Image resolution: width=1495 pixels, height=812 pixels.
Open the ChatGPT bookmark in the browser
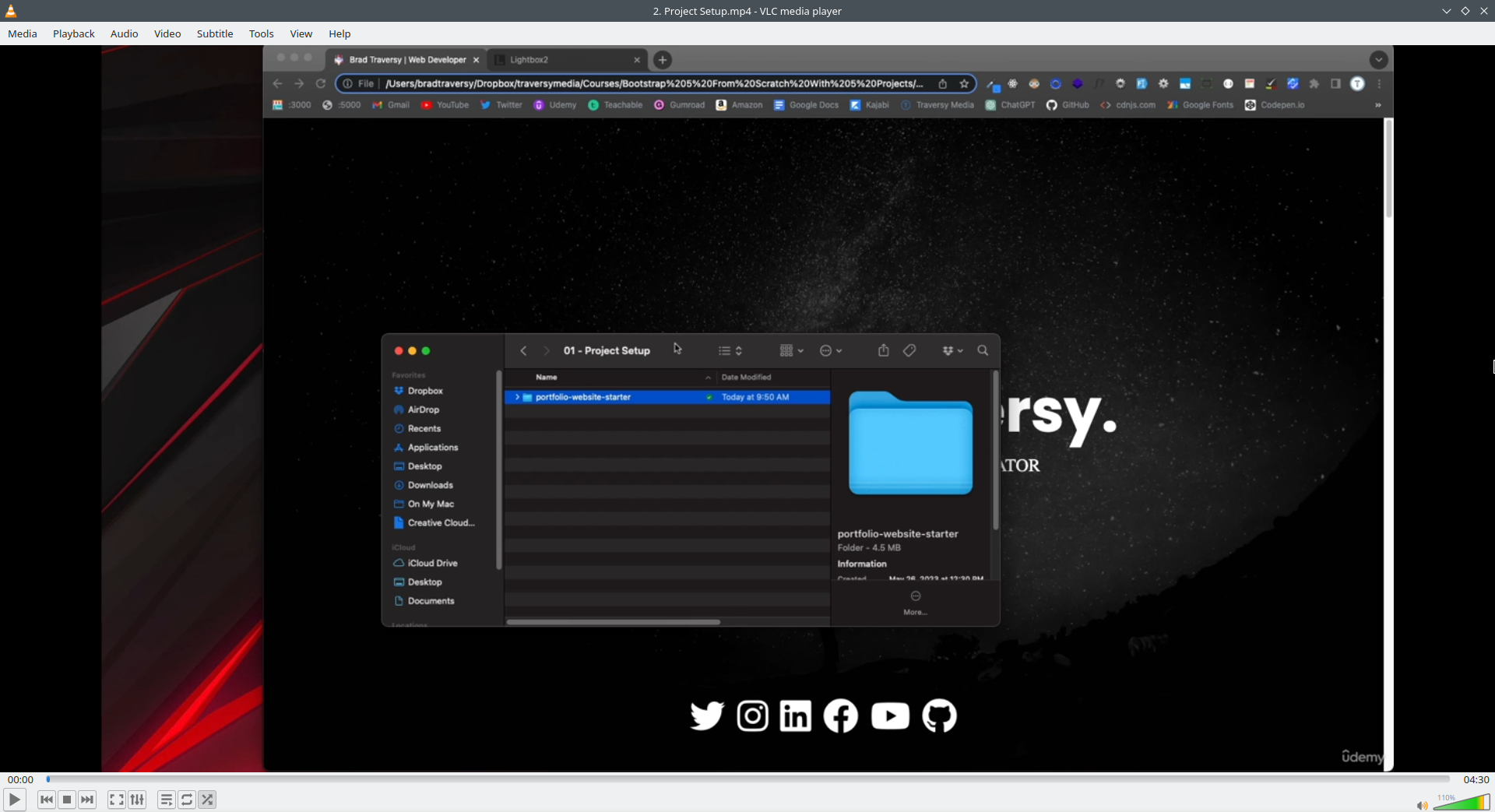point(1011,105)
